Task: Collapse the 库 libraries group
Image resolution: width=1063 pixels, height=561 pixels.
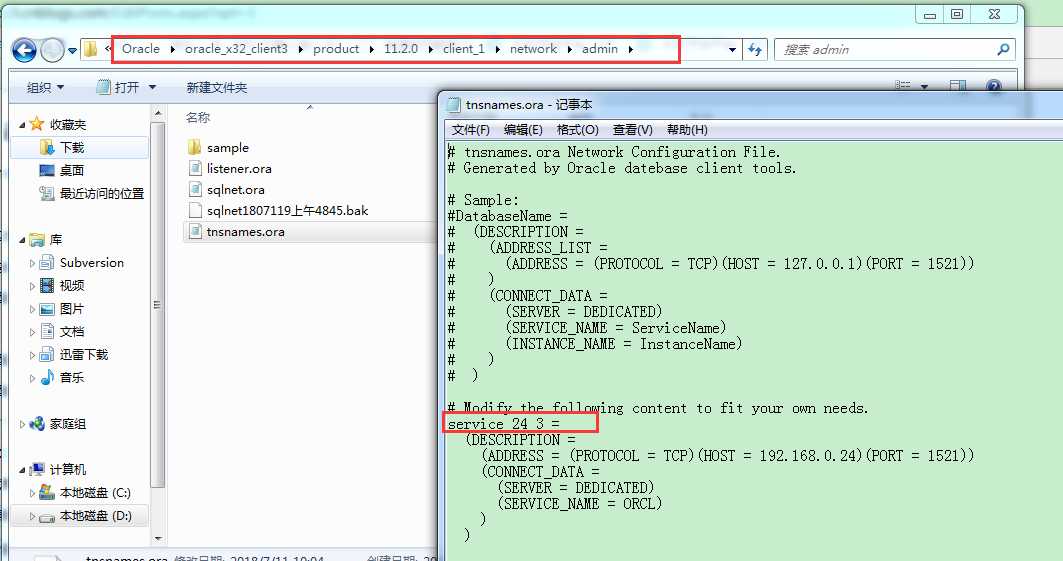Action: 22,240
